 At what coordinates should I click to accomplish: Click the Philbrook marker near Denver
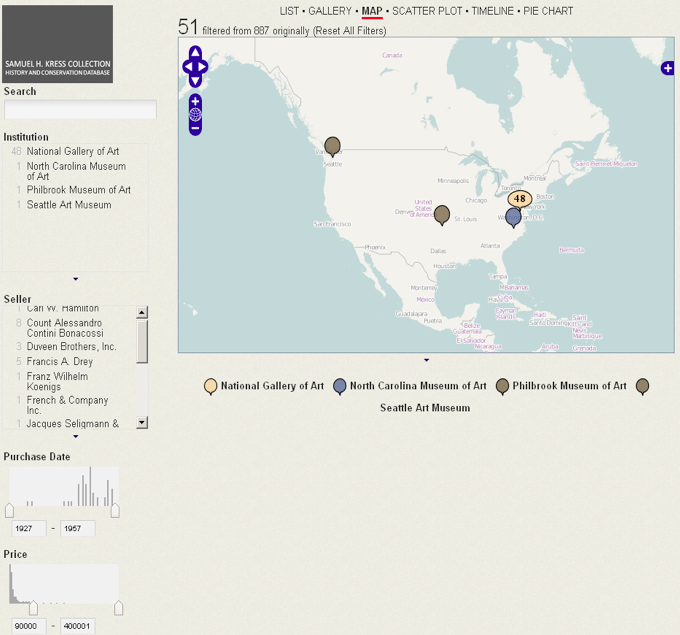click(x=441, y=215)
